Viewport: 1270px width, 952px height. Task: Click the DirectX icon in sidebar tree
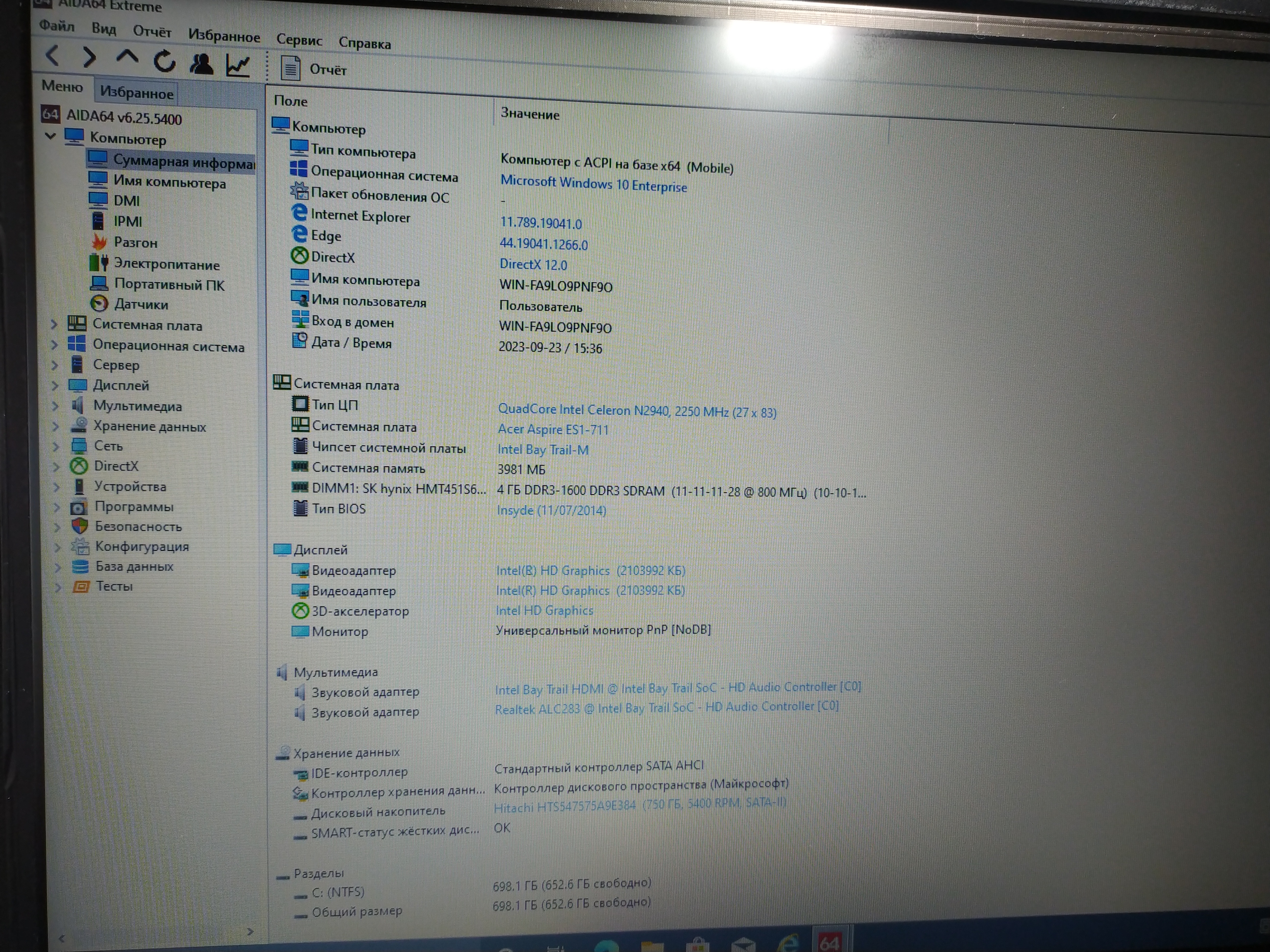79,466
